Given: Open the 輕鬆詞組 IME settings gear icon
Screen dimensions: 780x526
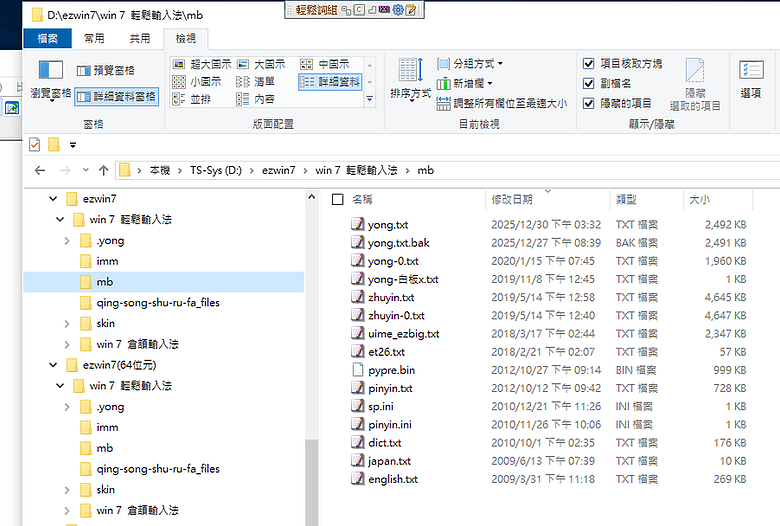Looking at the screenshot, I should [398, 9].
